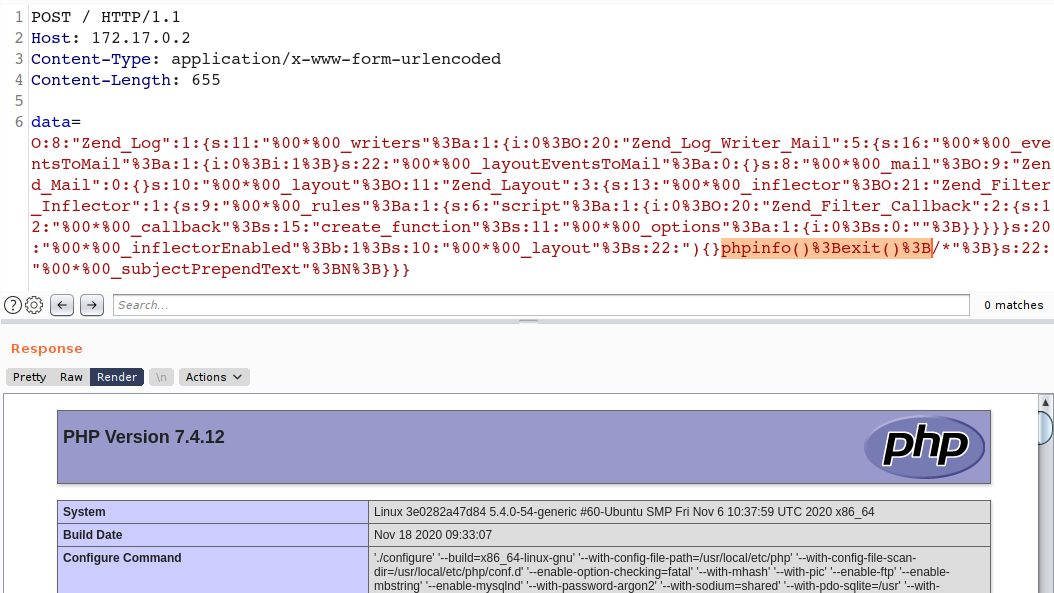
Task: Click the Response panel title
Action: point(46,348)
